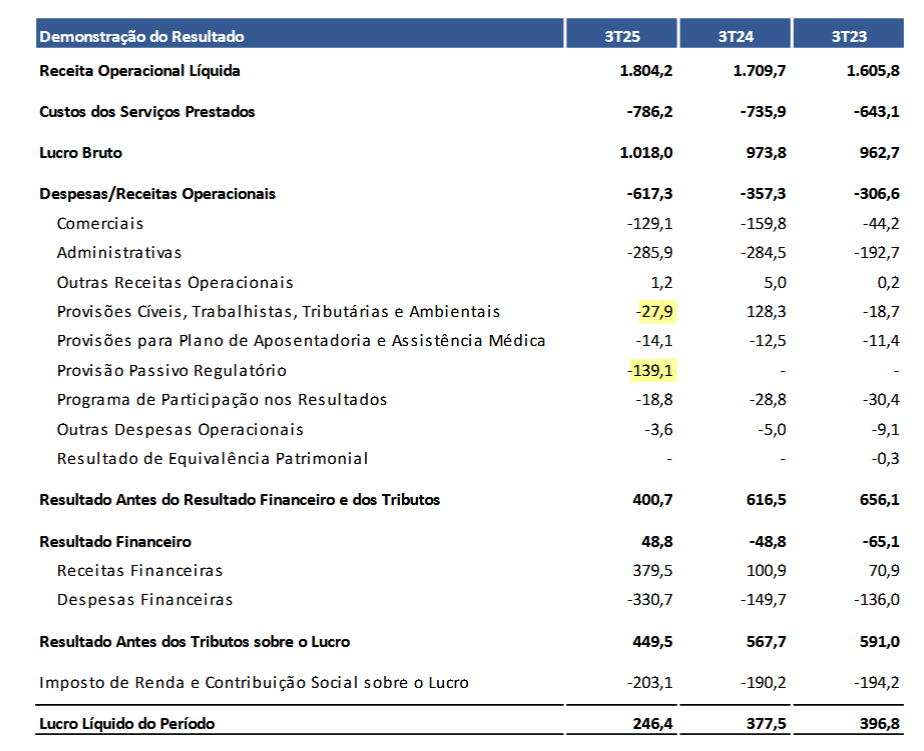Click the Demonstração do Resultado header cell

(x=141, y=37)
